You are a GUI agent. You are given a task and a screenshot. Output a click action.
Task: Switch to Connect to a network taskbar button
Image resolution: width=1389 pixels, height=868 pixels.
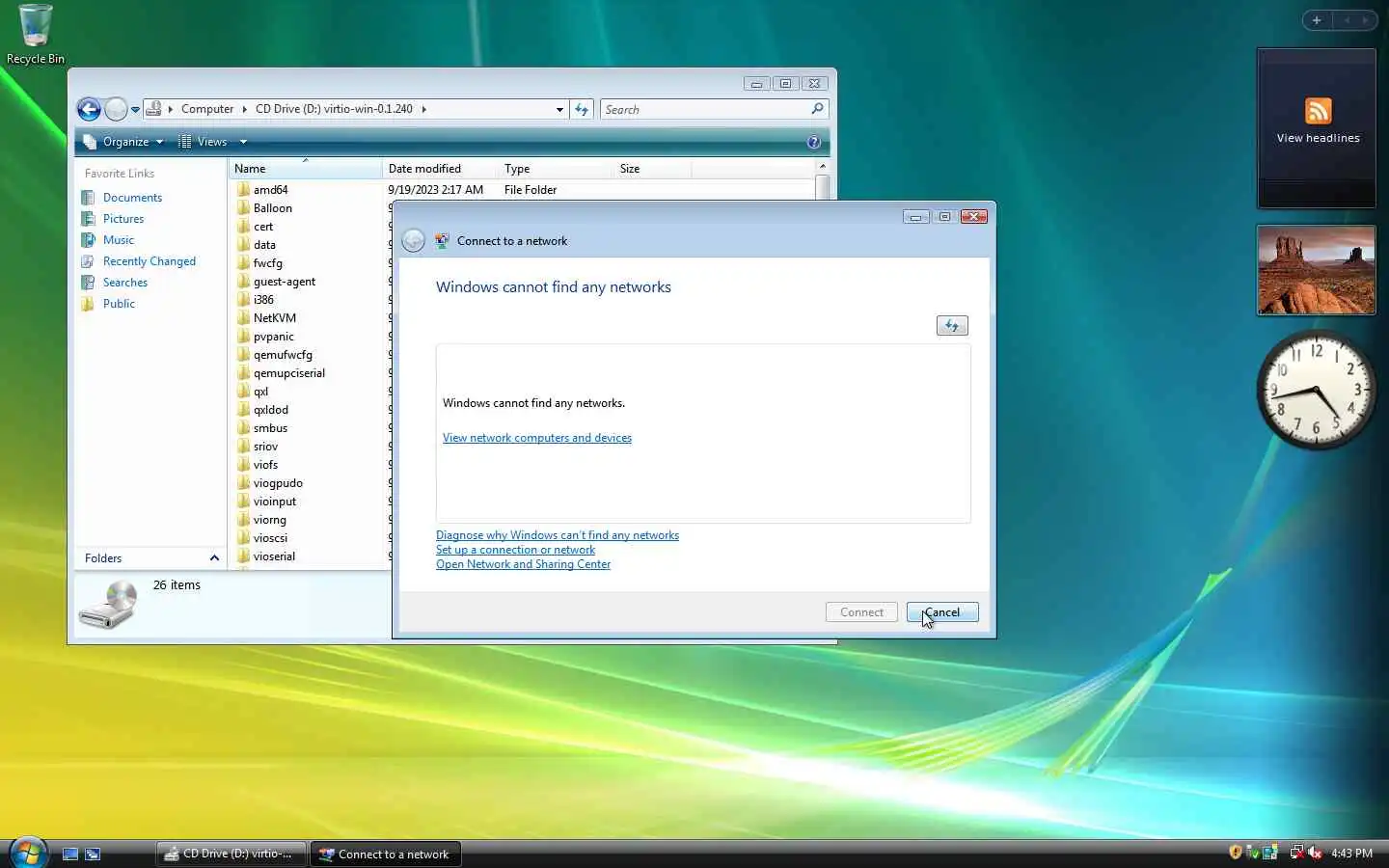(385, 854)
